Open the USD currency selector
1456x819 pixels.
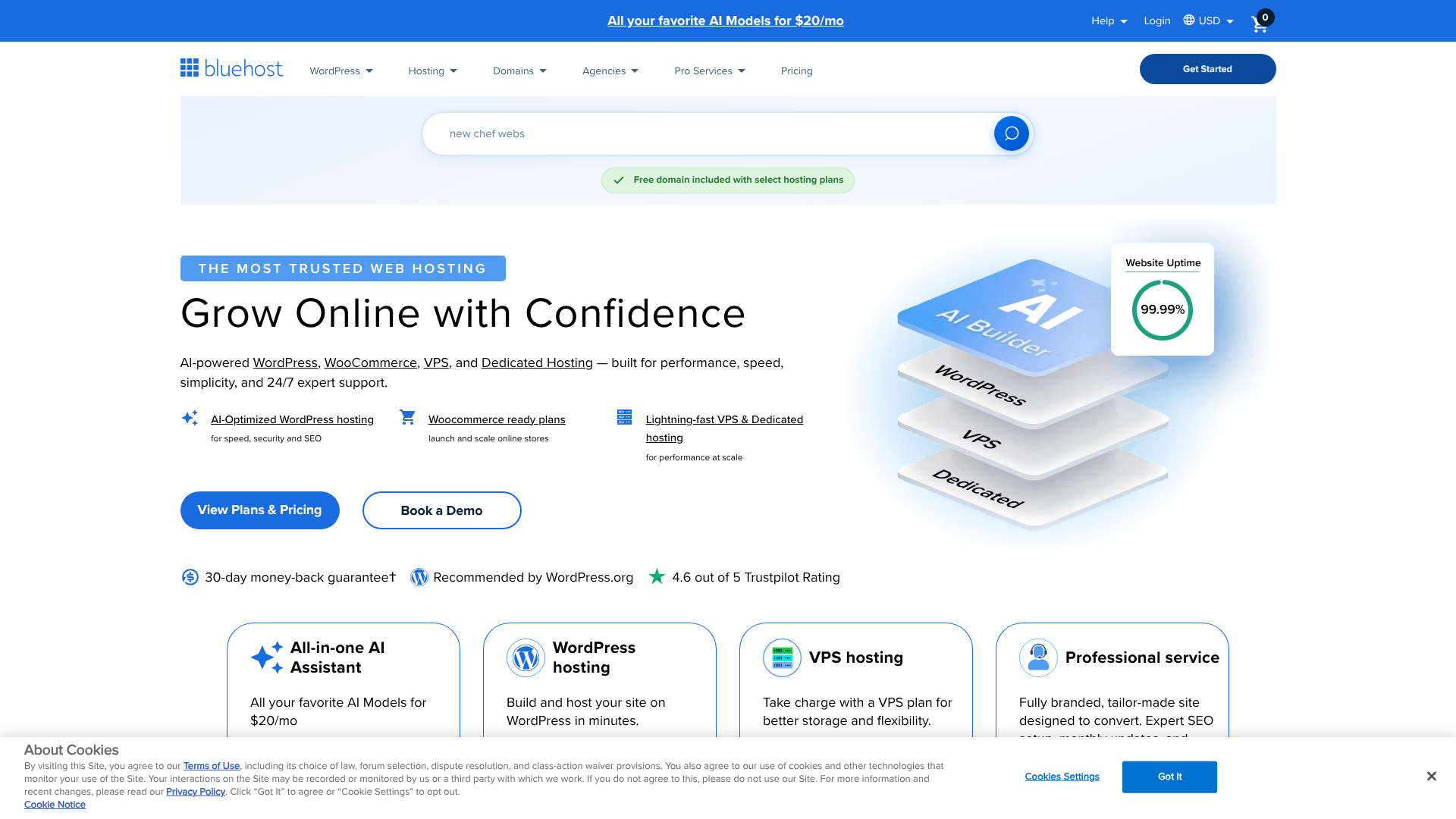pos(1208,20)
